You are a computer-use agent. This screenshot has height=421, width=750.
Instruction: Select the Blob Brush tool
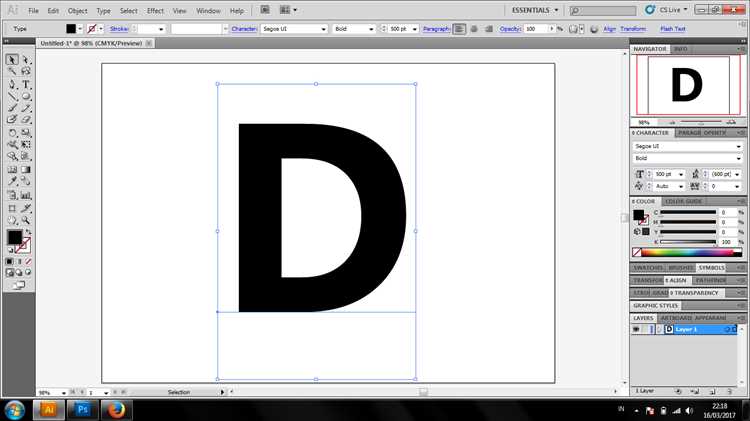[x=12, y=120]
